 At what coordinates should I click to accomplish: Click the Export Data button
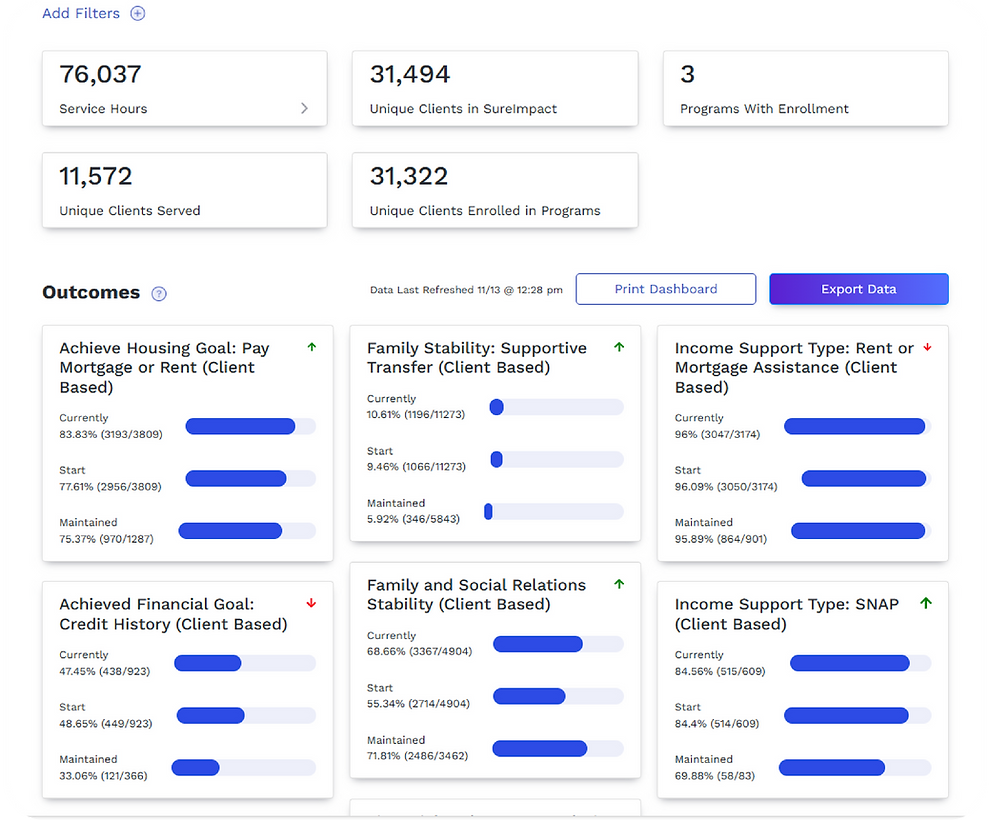pos(858,289)
